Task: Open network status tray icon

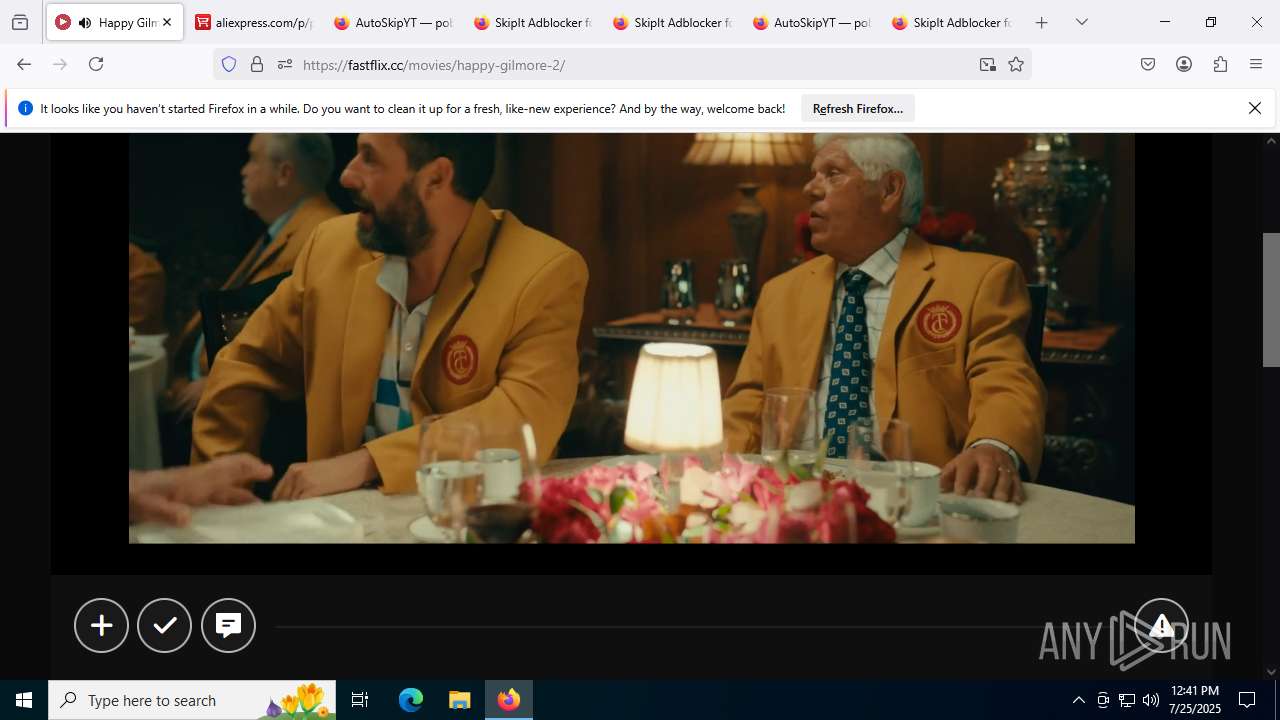Action: pos(1127,700)
